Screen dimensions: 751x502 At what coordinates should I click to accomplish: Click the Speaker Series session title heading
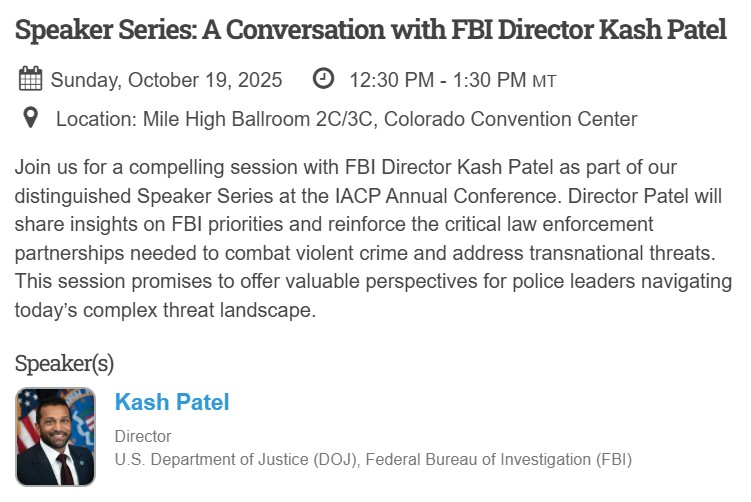pos(371,30)
